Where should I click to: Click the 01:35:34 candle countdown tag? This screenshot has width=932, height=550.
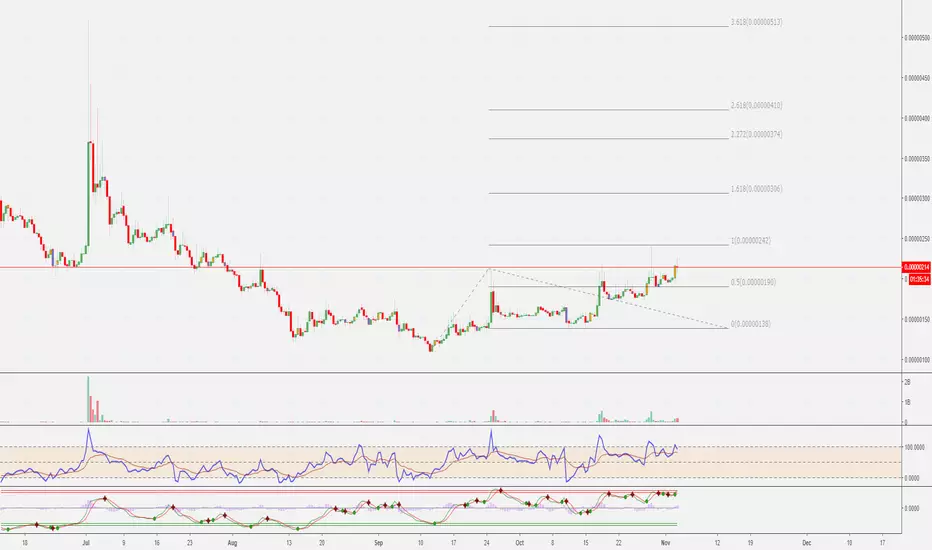point(919,279)
